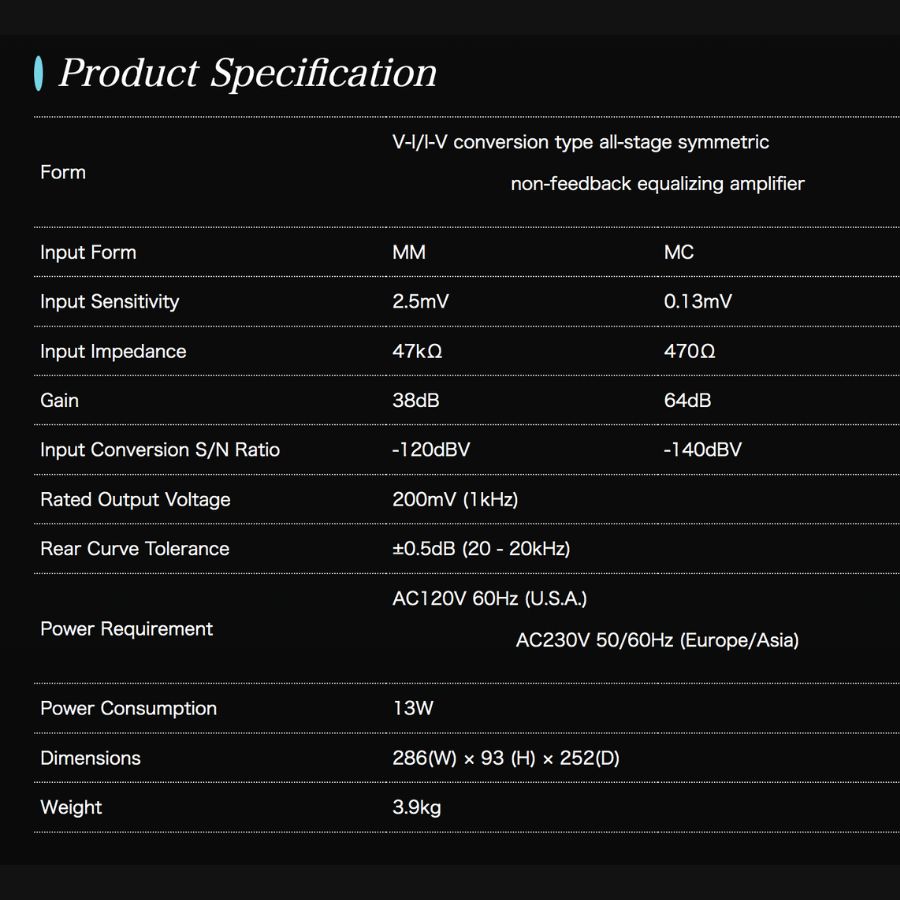Viewport: 900px width, 900px height.
Task: Select the 'non-feedback equalizing amplifier' text
Action: pos(657,184)
